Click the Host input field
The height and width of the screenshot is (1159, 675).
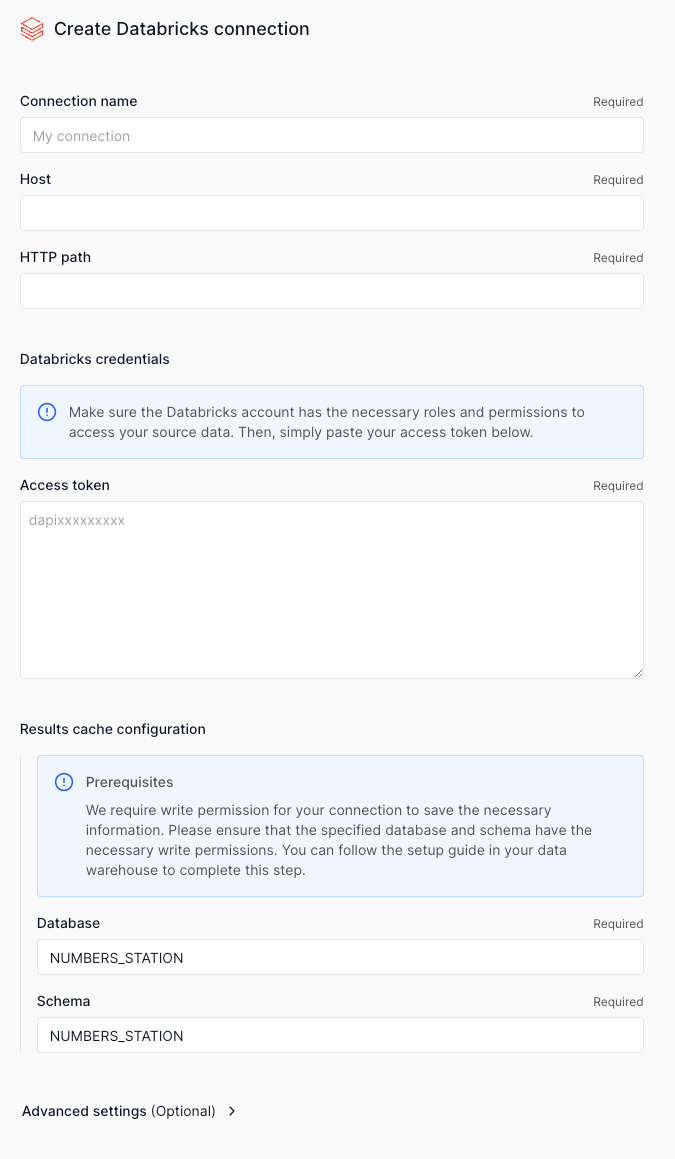(x=331, y=213)
